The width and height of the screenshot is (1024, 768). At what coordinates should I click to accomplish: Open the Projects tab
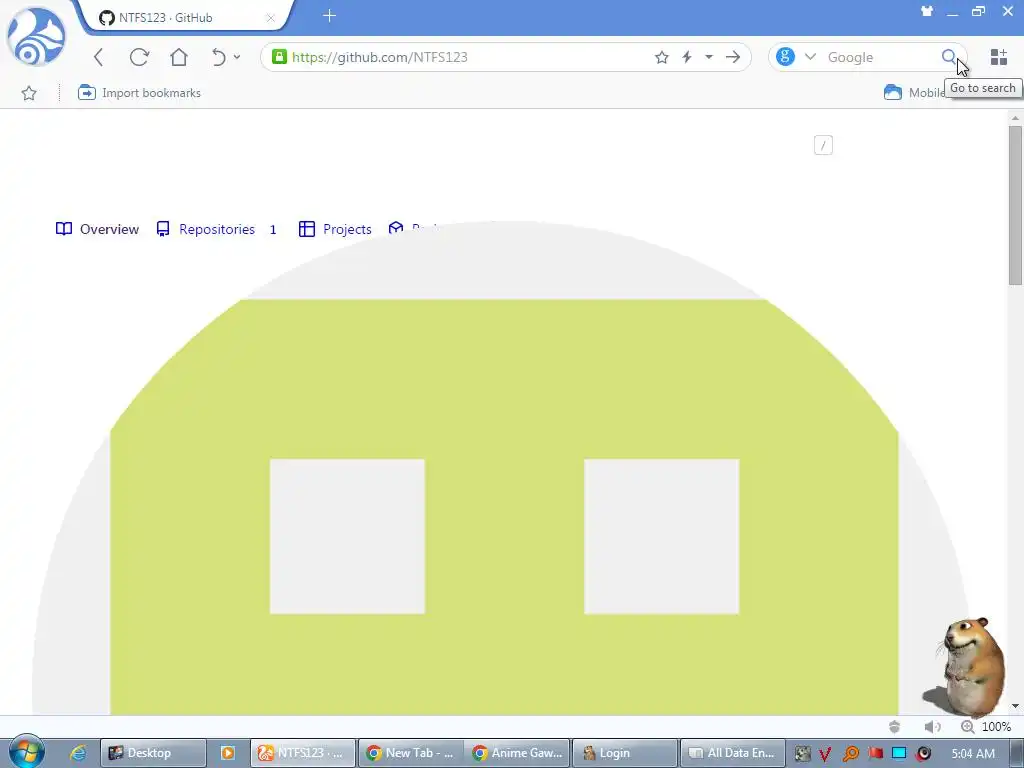(x=335, y=229)
